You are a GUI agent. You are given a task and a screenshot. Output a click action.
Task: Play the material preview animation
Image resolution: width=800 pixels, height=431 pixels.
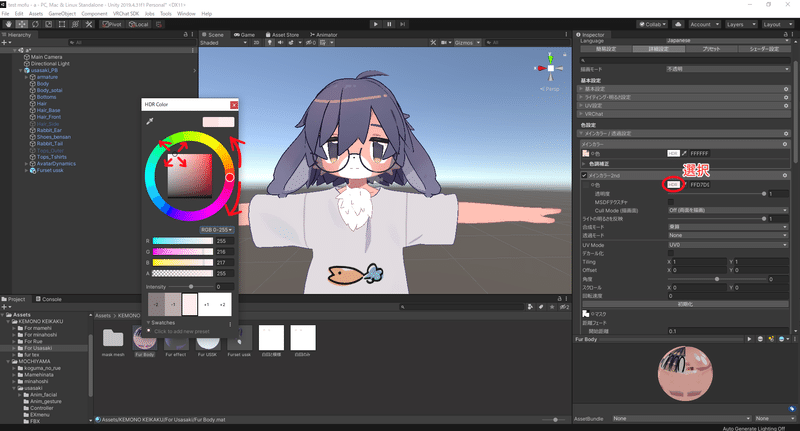[x=749, y=339]
